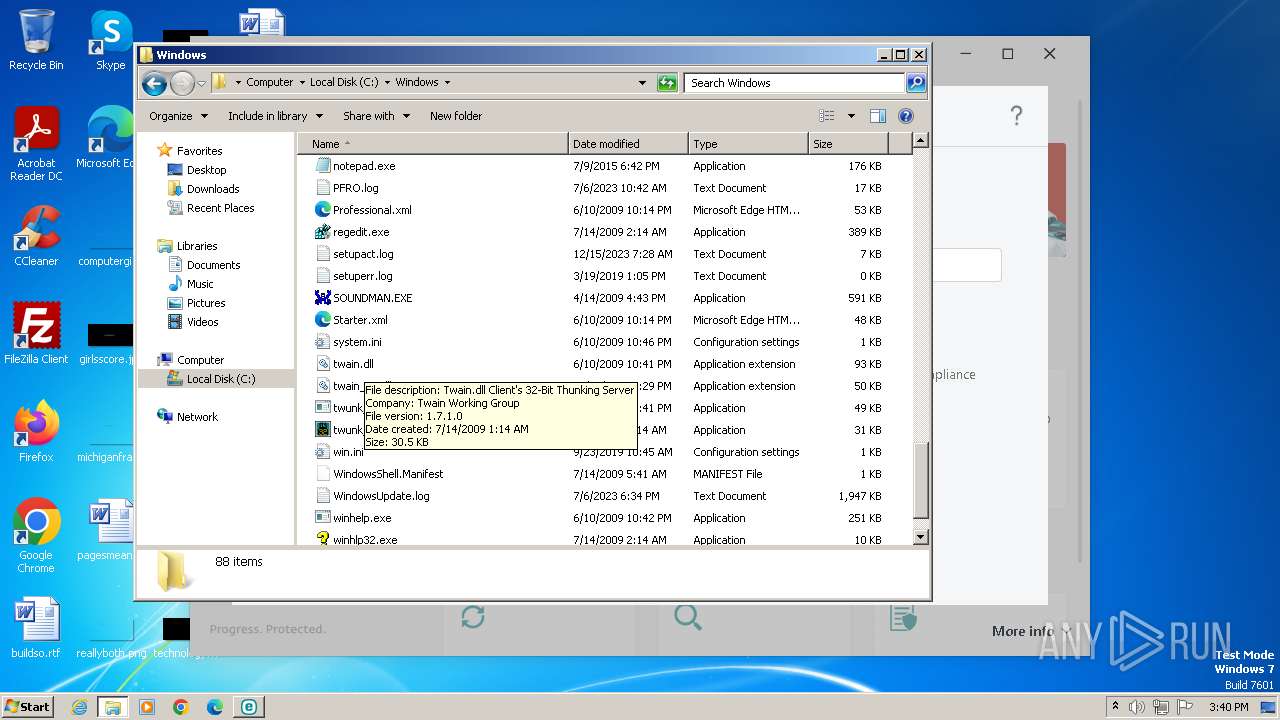The width and height of the screenshot is (1280, 720).
Task: Create a New folder
Action: click(x=456, y=116)
